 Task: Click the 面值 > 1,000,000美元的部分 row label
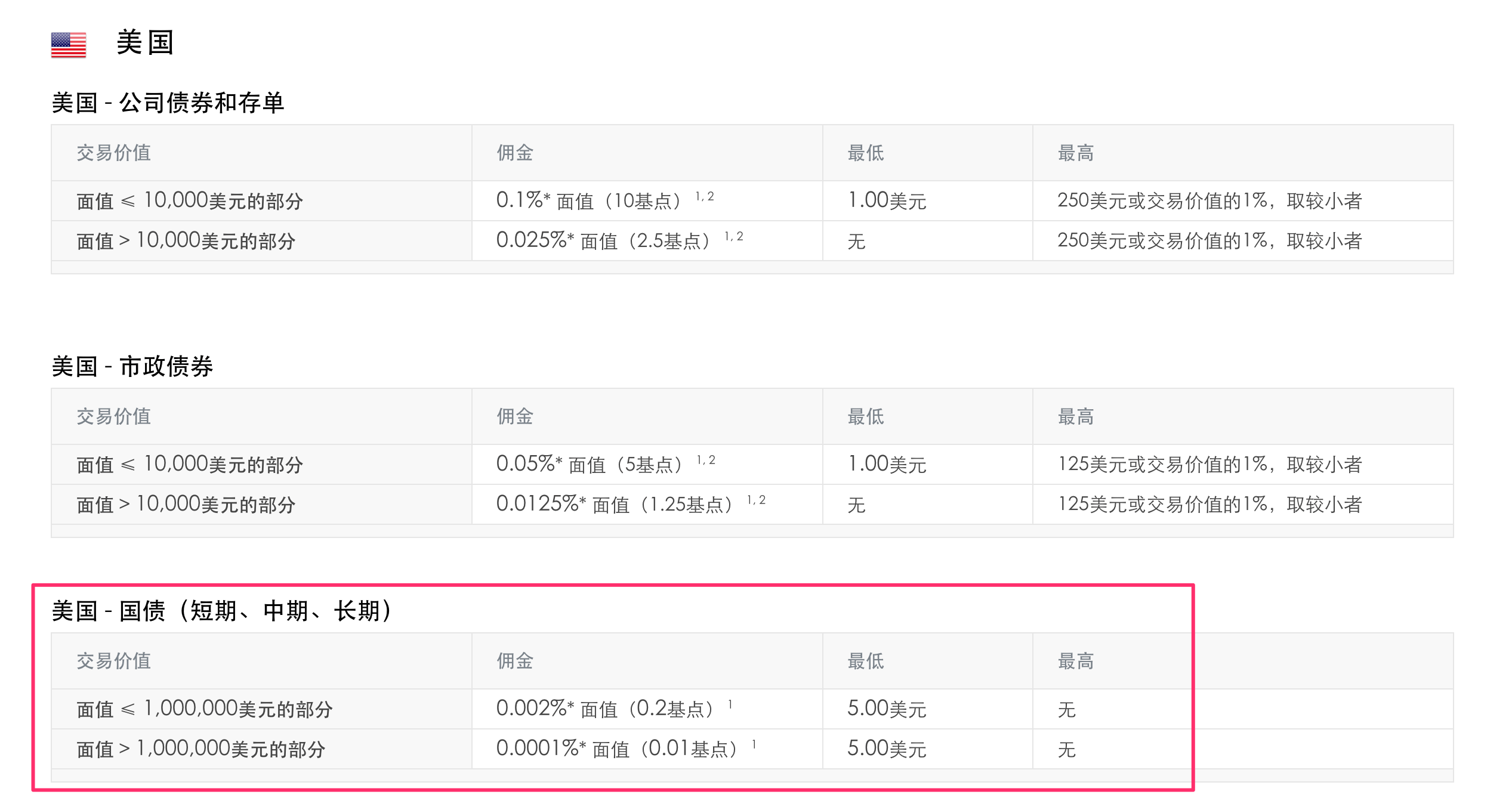(200, 749)
